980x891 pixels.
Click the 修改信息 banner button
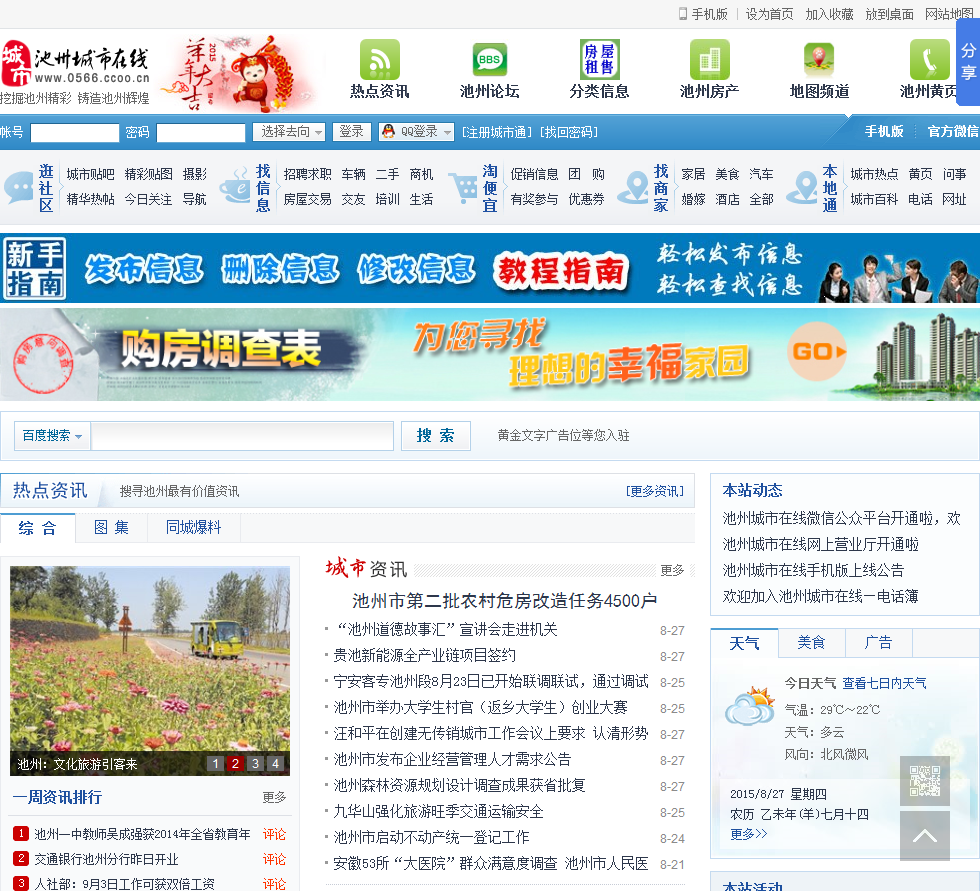[416, 269]
